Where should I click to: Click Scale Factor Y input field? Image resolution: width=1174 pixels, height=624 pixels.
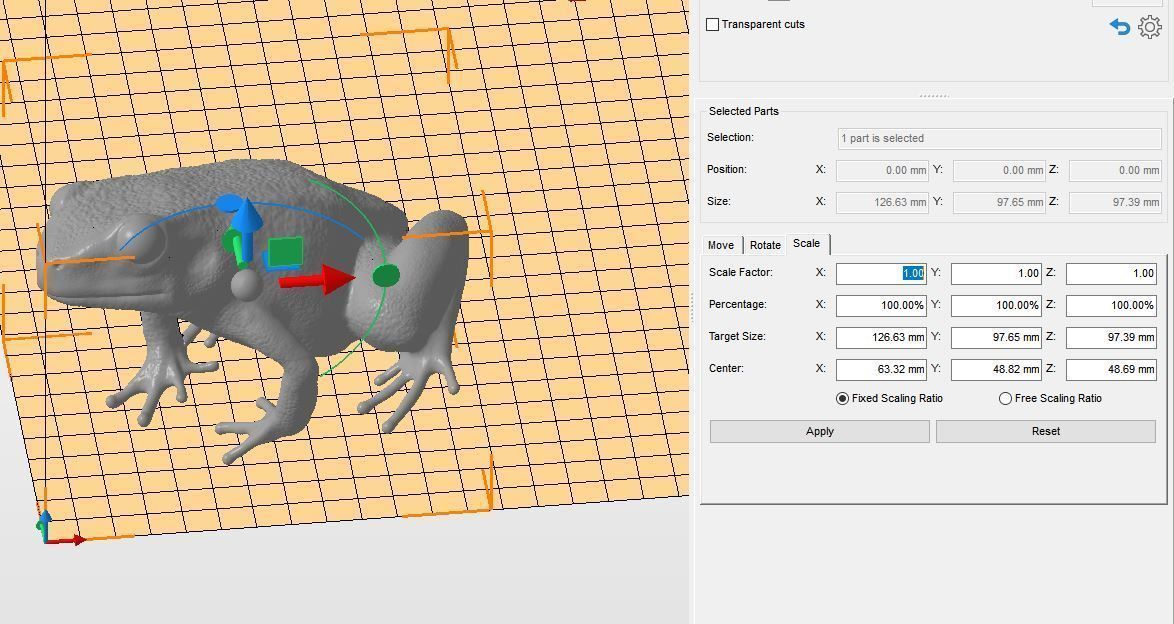point(997,273)
